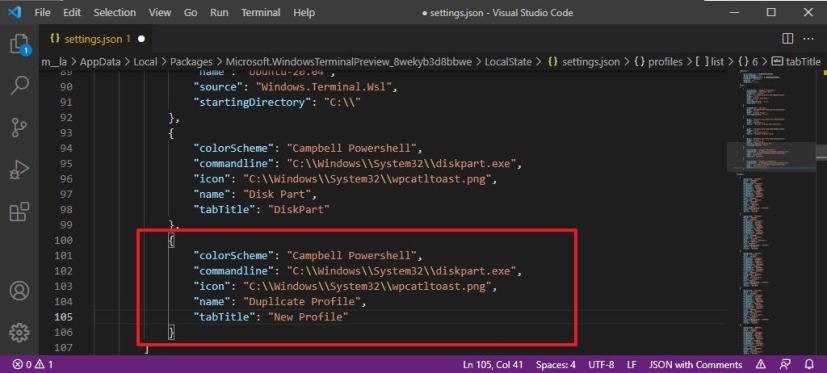Open the Edit menu
The width and height of the screenshot is (827, 373).
72,12
